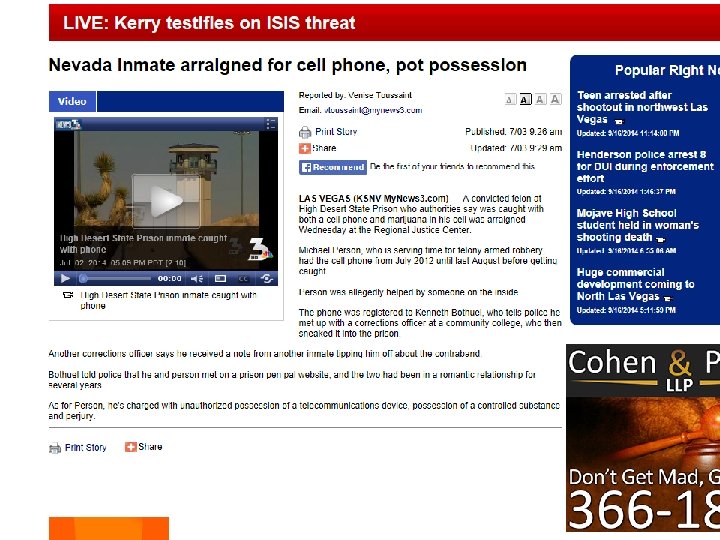Open top Print Story link

pos(336,132)
